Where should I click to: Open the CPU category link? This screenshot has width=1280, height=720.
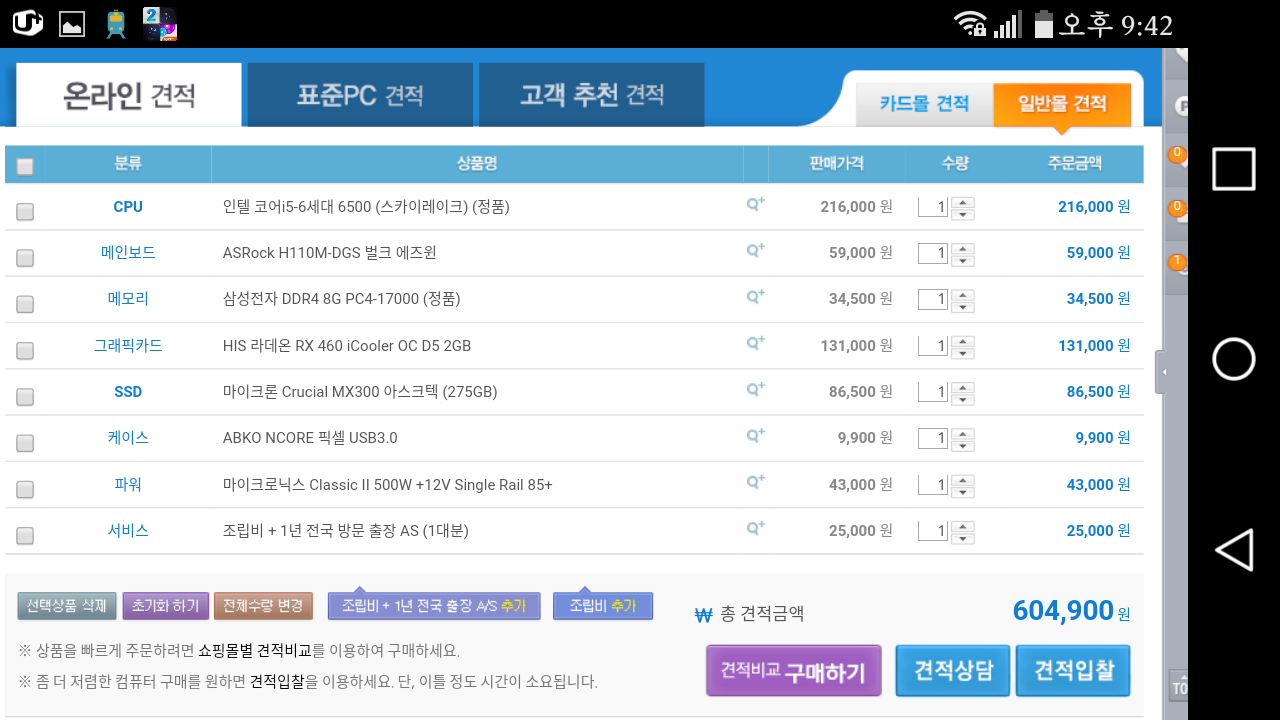pos(128,207)
